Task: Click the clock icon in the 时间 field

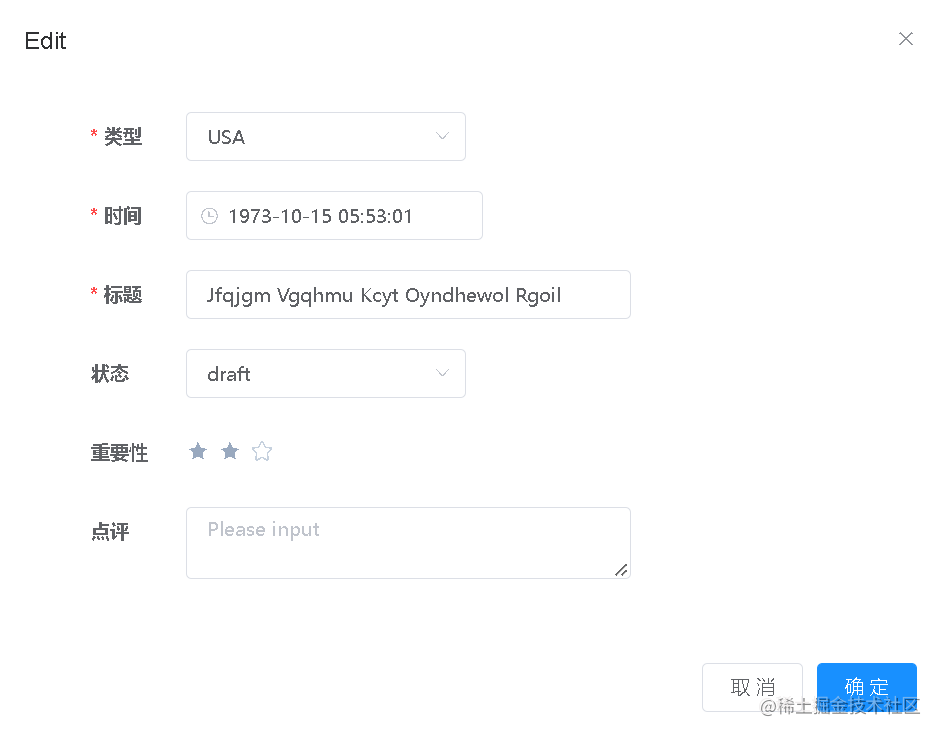Action: coord(209,216)
